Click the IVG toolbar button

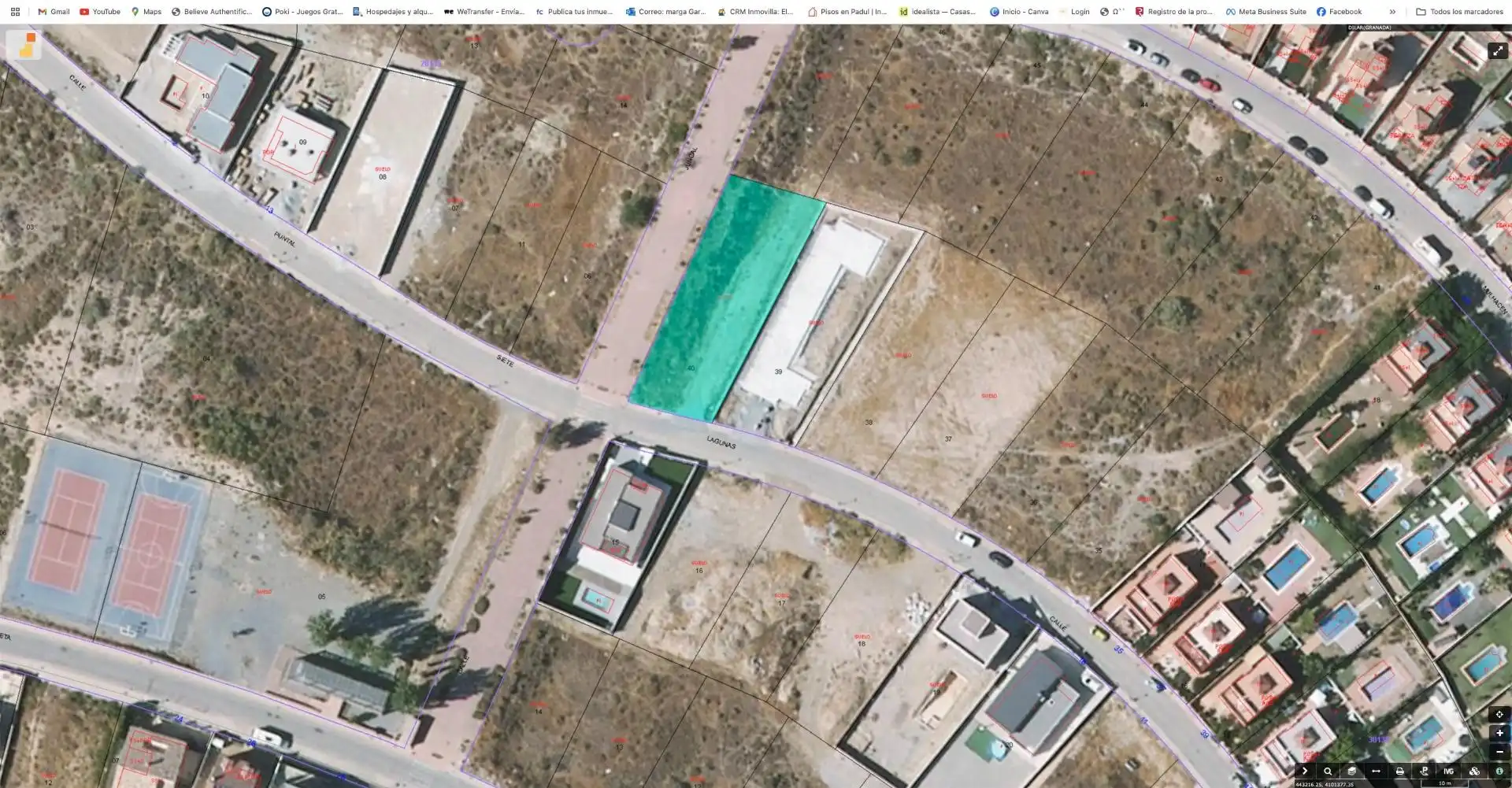[x=1448, y=771]
